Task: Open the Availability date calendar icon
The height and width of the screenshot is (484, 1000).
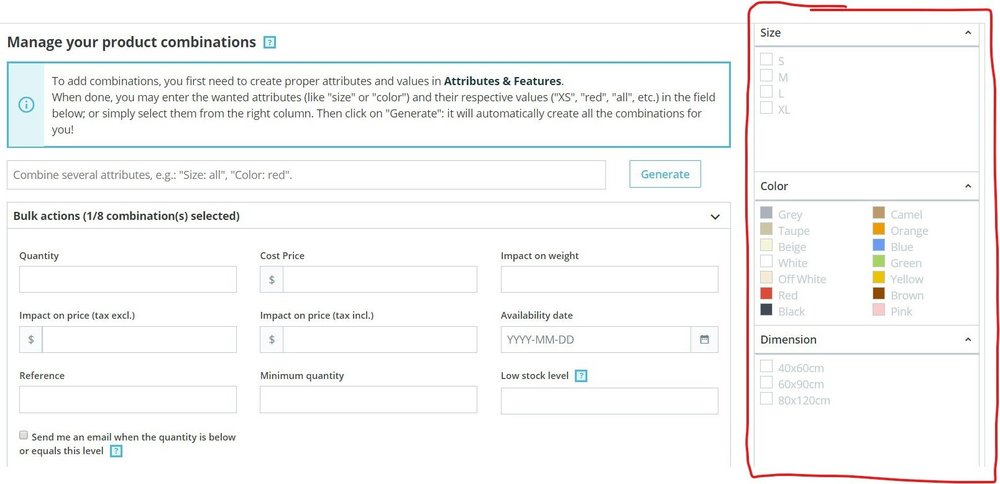Action: click(704, 340)
